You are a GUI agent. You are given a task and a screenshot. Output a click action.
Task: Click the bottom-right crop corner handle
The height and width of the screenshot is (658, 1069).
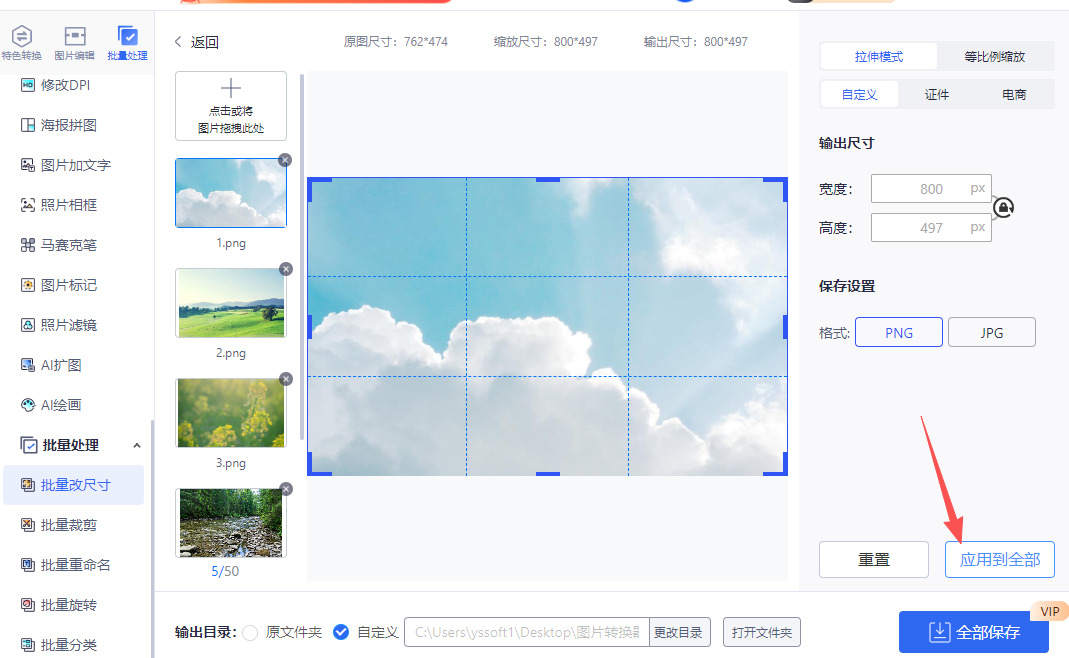[x=776, y=464]
